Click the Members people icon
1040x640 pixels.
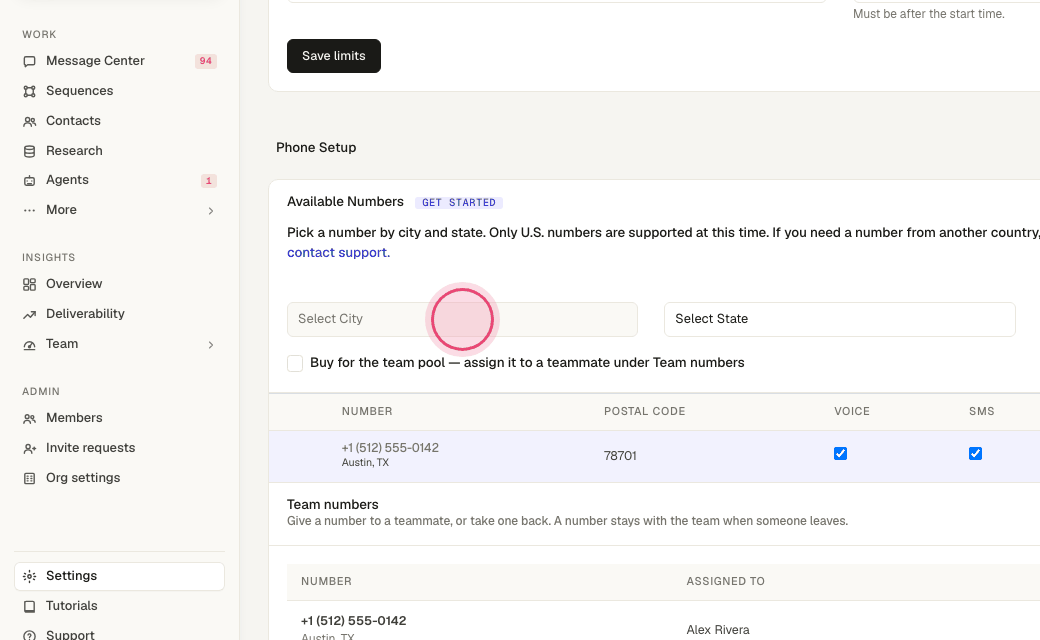tap(29, 418)
